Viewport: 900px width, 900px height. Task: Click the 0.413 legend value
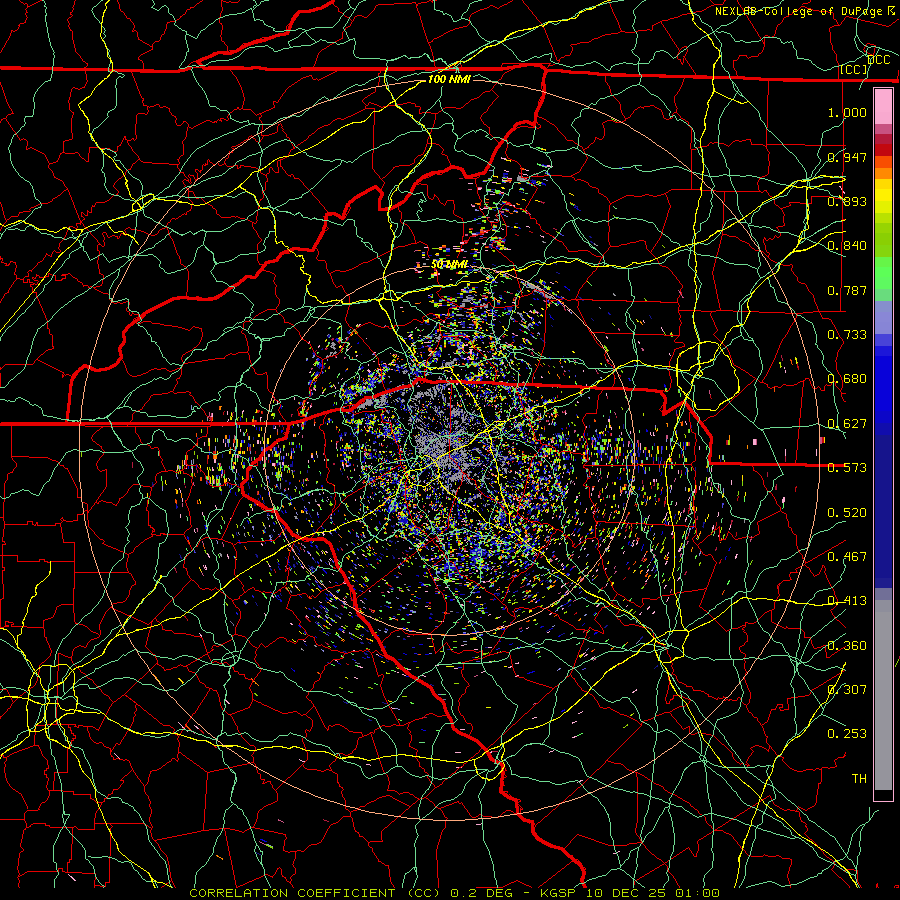point(847,601)
